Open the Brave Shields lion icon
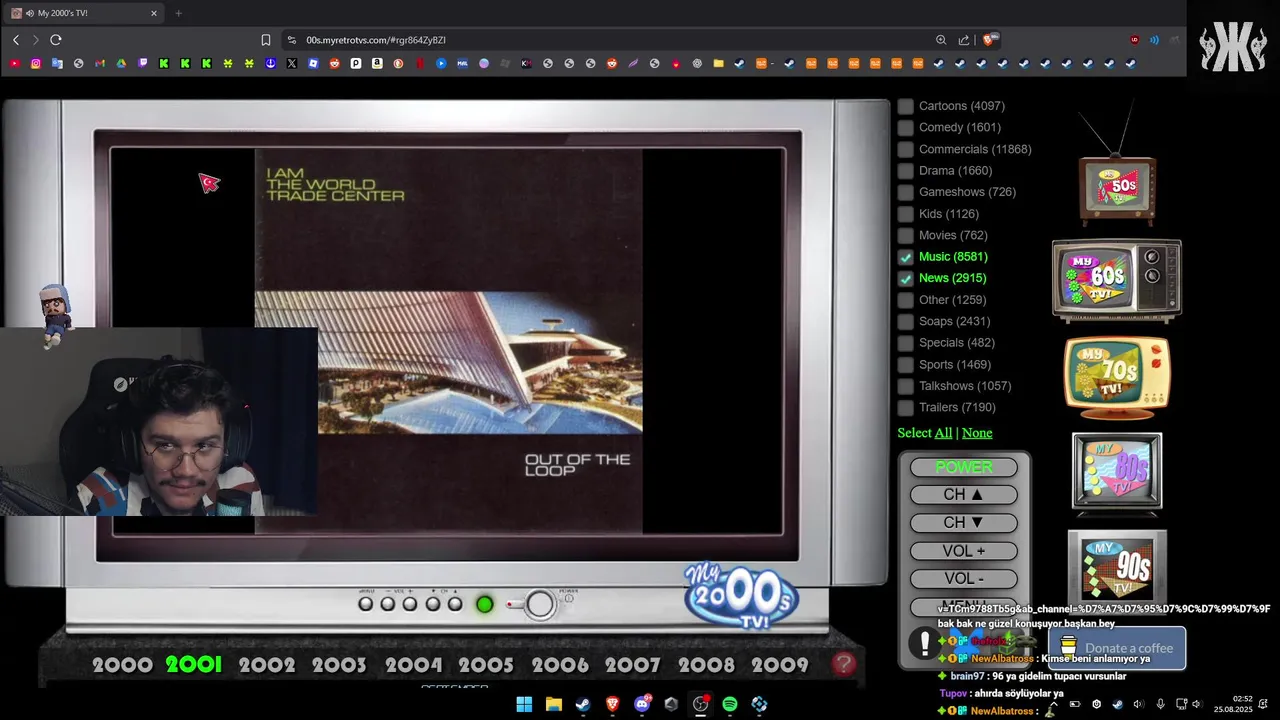1280x720 pixels. pyautogui.click(x=988, y=40)
